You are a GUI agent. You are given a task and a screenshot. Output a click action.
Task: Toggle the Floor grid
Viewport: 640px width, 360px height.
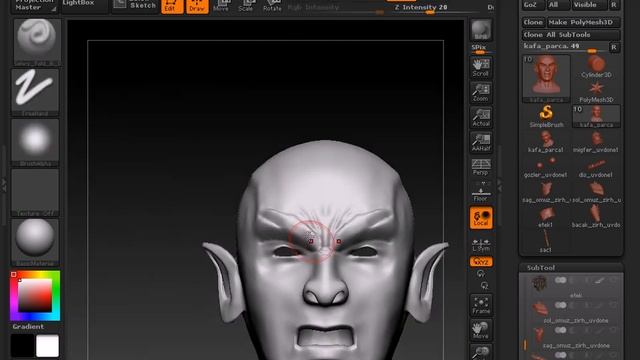click(x=481, y=192)
